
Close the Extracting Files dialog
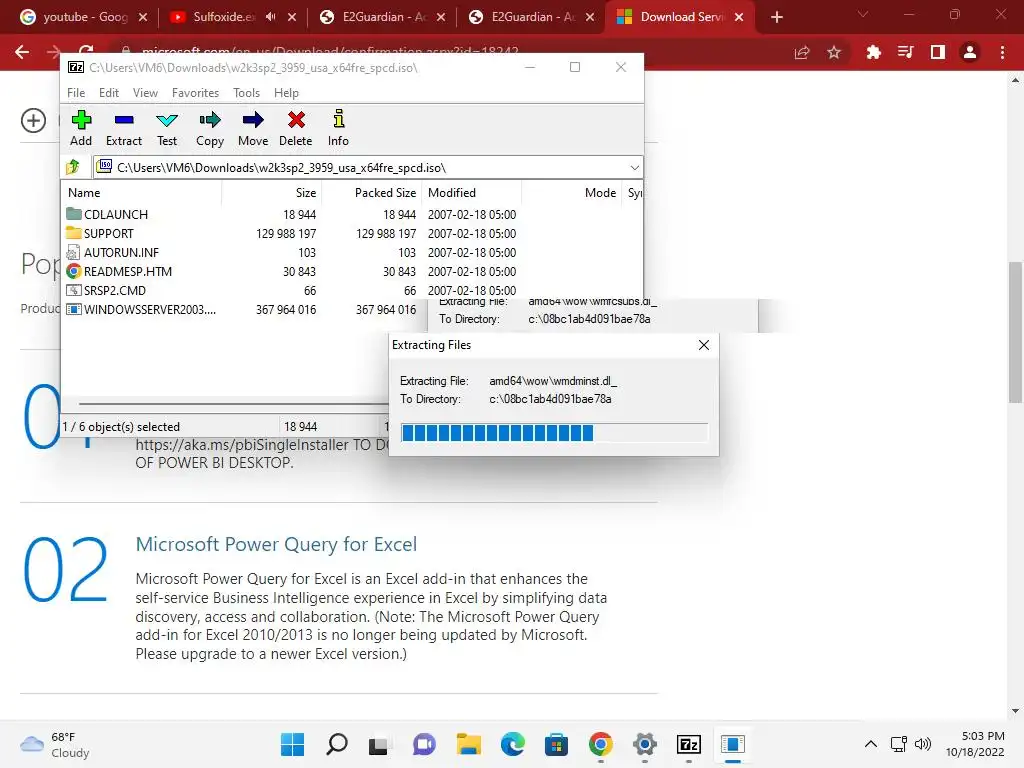coord(703,345)
